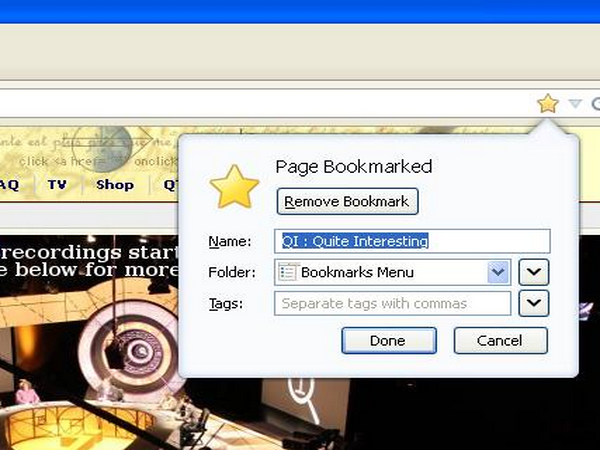
Task: Open the address bar history dropdown arrow
Action: point(575,103)
